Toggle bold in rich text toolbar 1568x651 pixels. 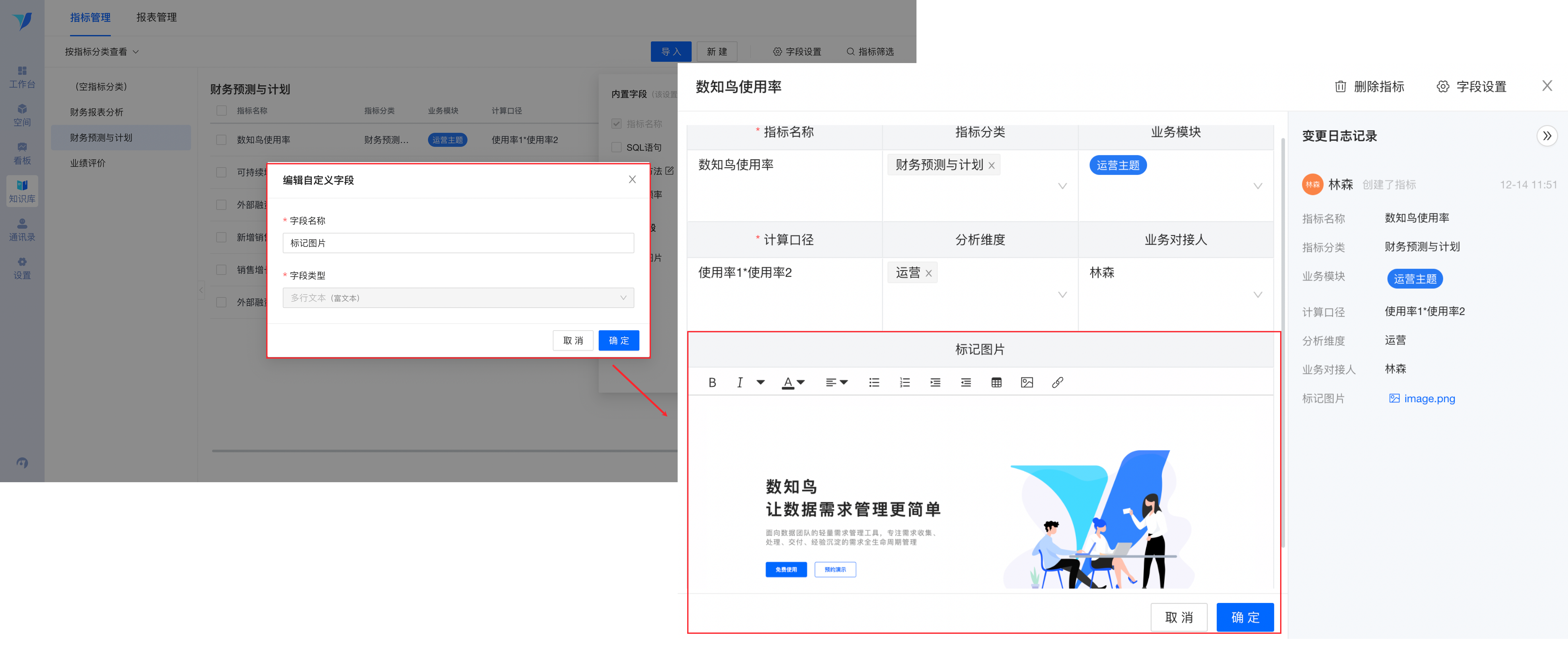[712, 383]
